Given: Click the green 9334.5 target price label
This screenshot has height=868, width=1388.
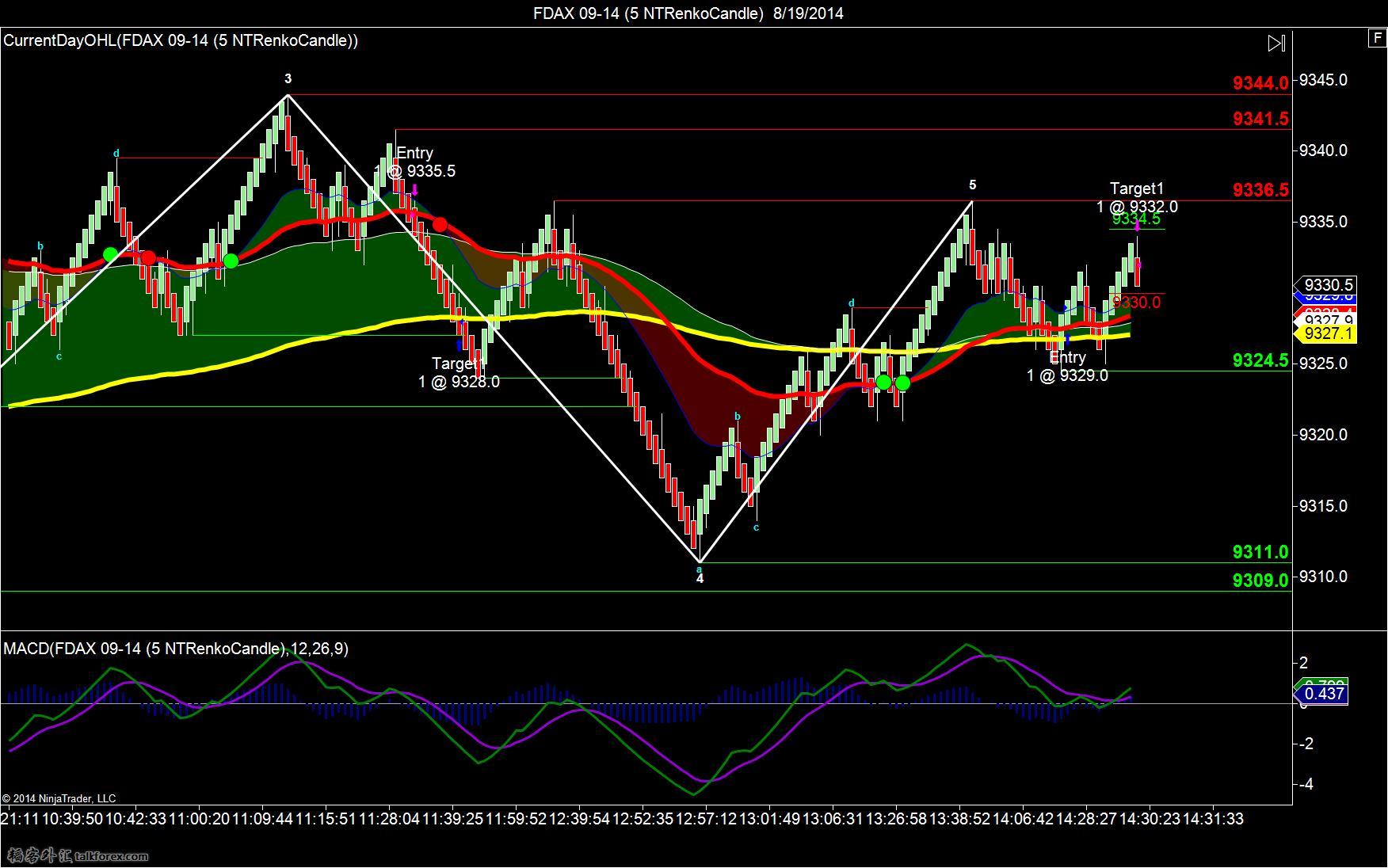Looking at the screenshot, I should (x=1136, y=219).
